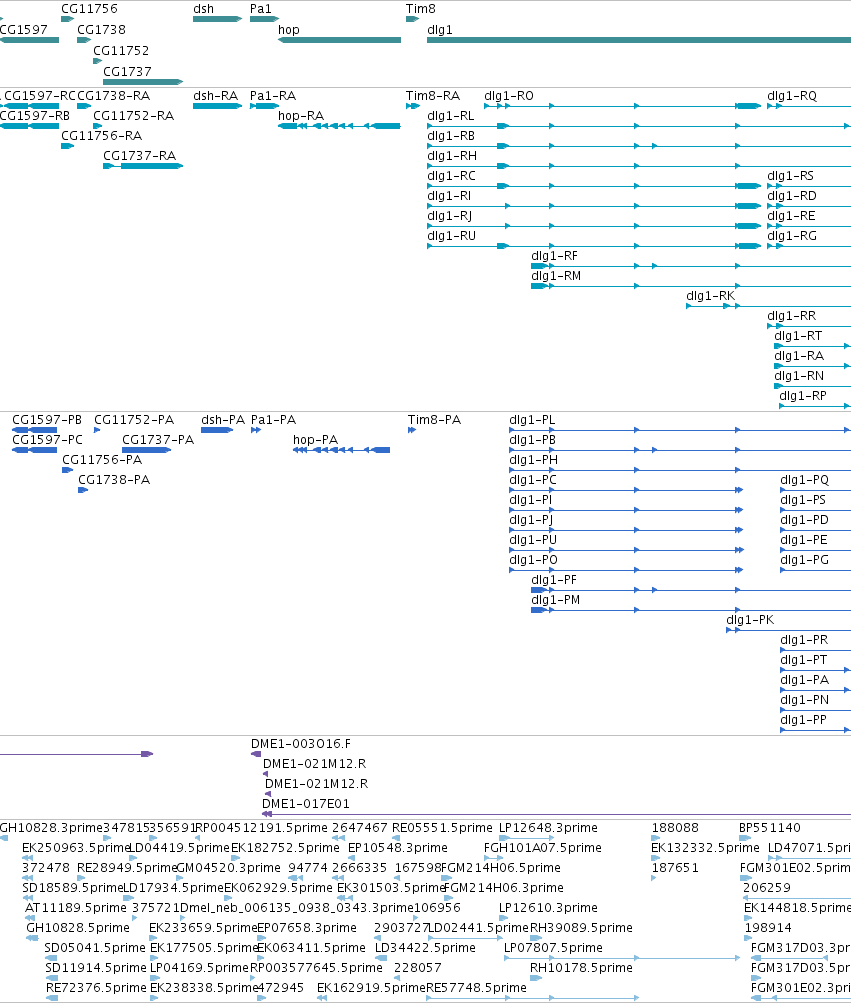Click the RH10178.5prime EST label

click(x=581, y=968)
